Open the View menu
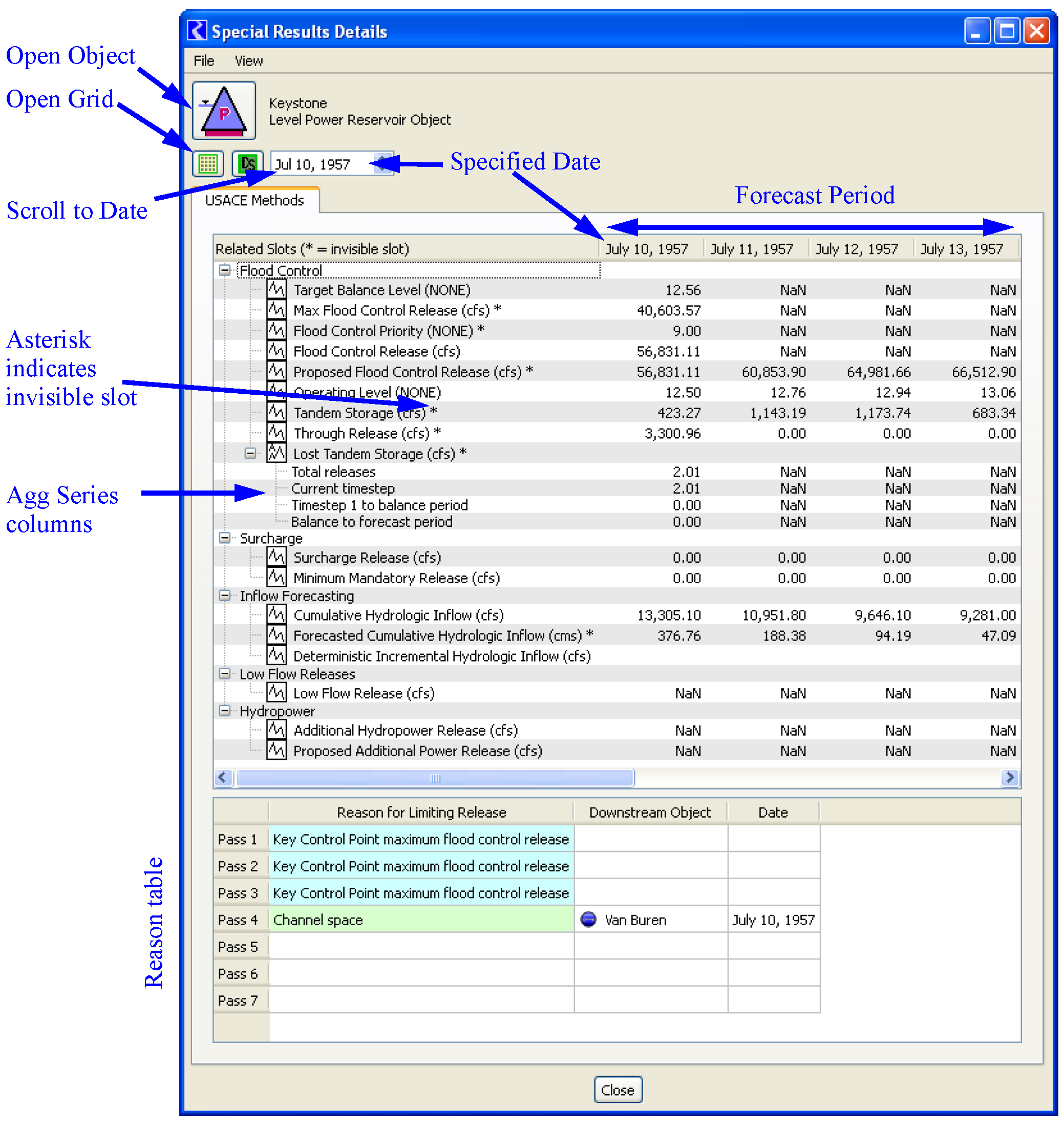Viewport: 1064px width, 1130px height. tap(248, 61)
